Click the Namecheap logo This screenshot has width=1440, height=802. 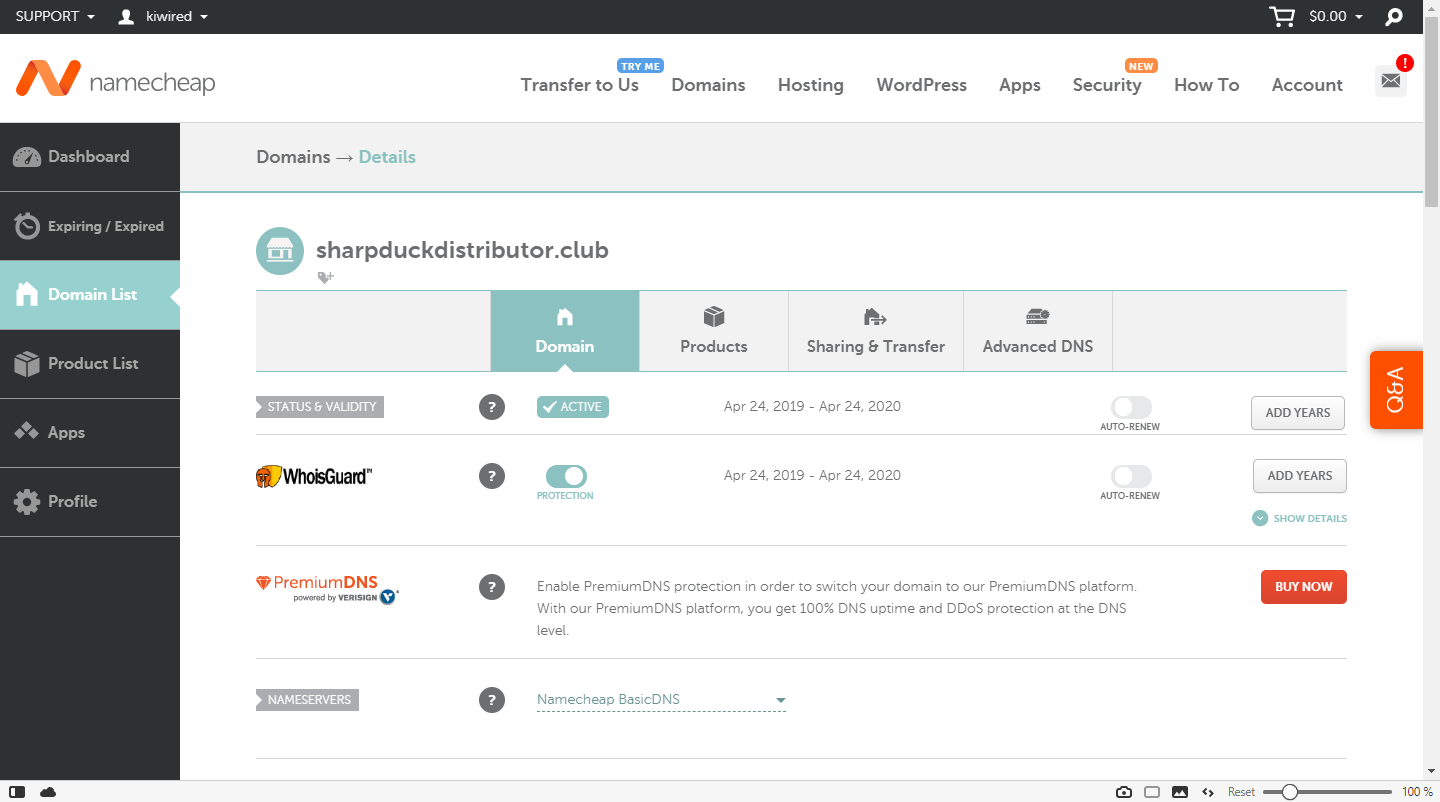115,79
